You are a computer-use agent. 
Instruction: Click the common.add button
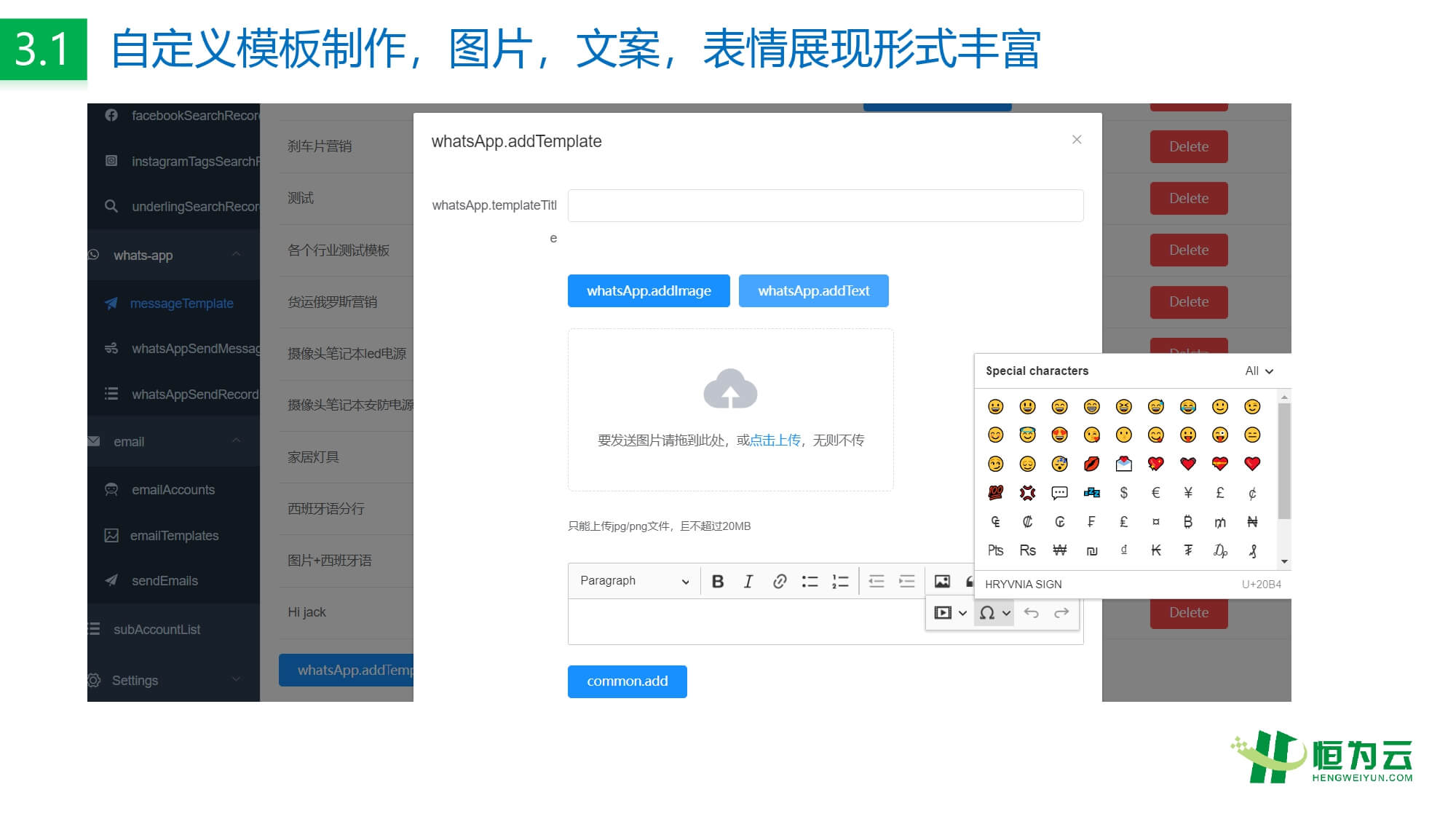tap(627, 681)
